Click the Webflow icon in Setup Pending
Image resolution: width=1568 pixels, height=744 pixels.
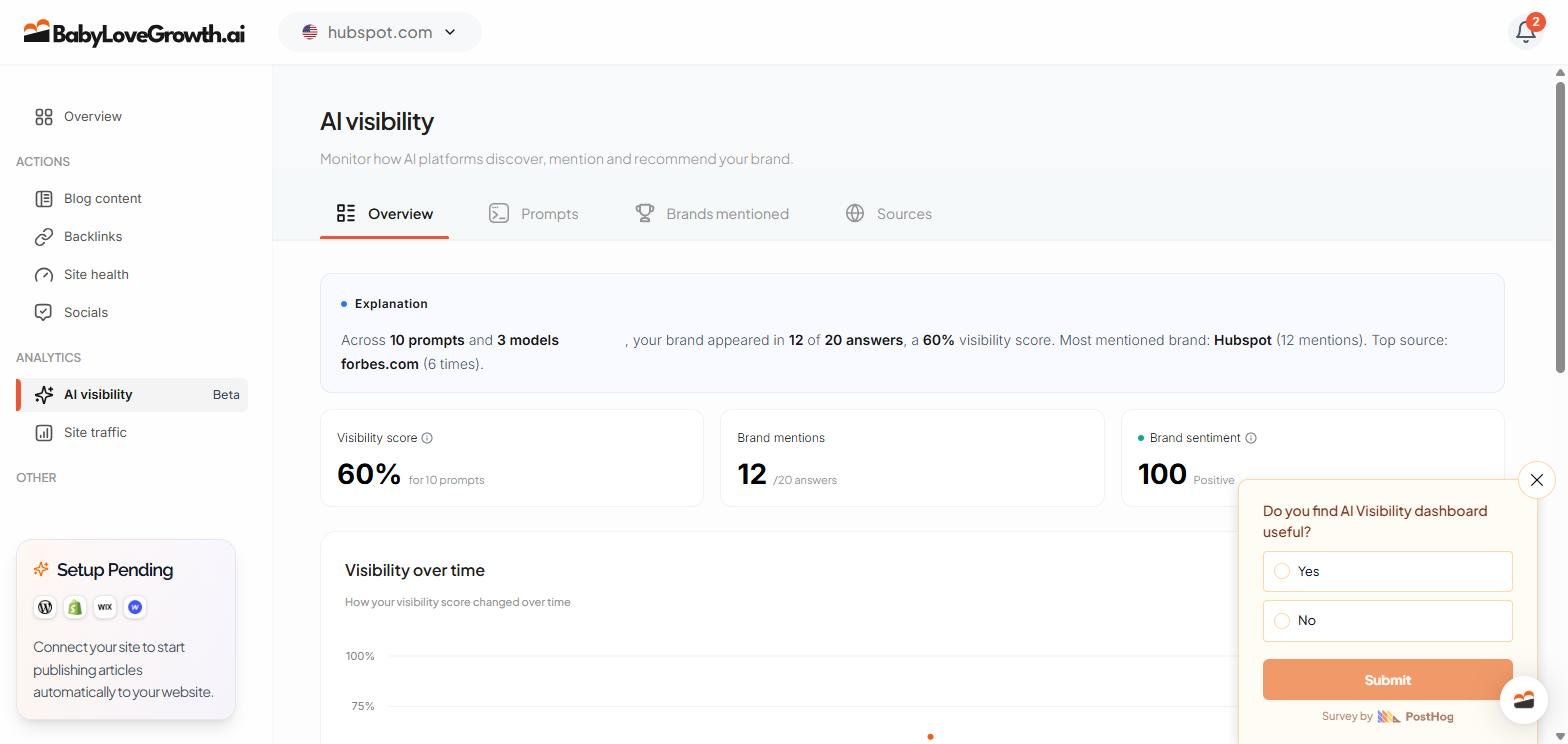(135, 607)
